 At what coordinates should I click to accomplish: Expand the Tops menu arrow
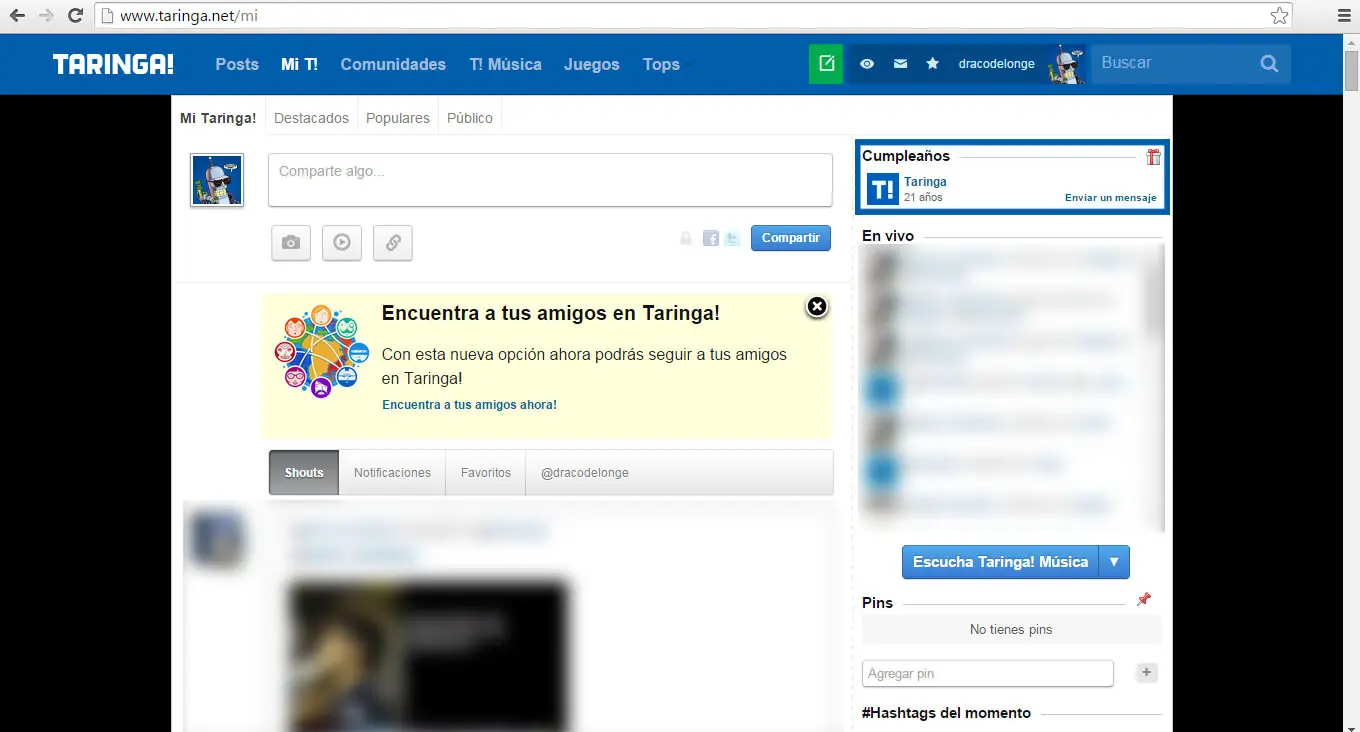688,66
